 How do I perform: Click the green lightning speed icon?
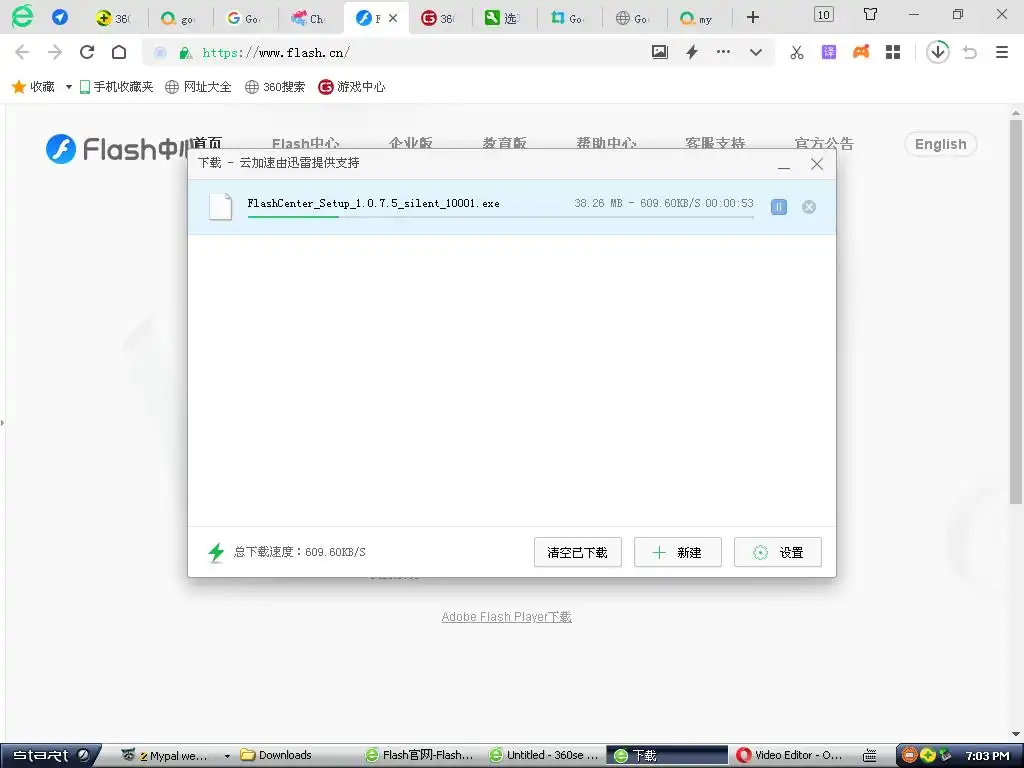pyautogui.click(x=216, y=552)
